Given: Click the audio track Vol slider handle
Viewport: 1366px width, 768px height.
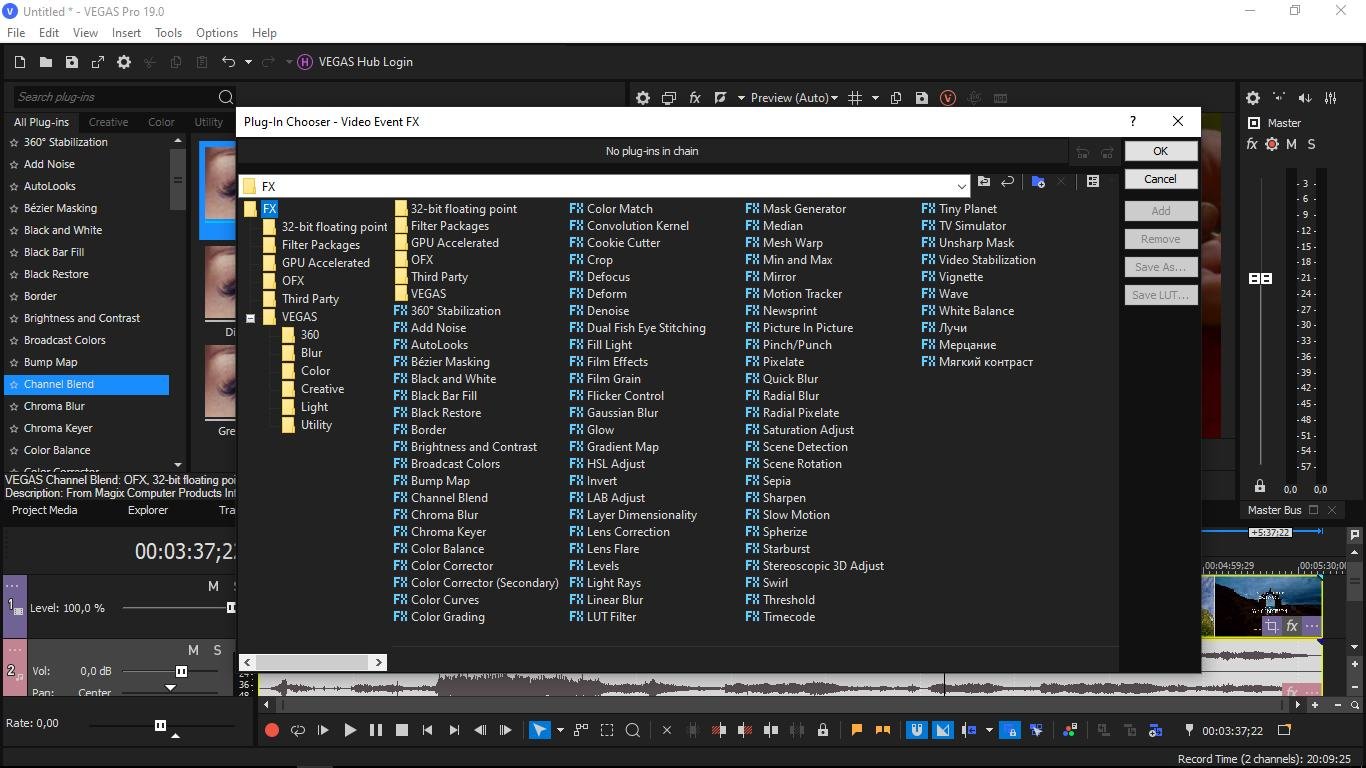Looking at the screenshot, I should pyautogui.click(x=181, y=671).
